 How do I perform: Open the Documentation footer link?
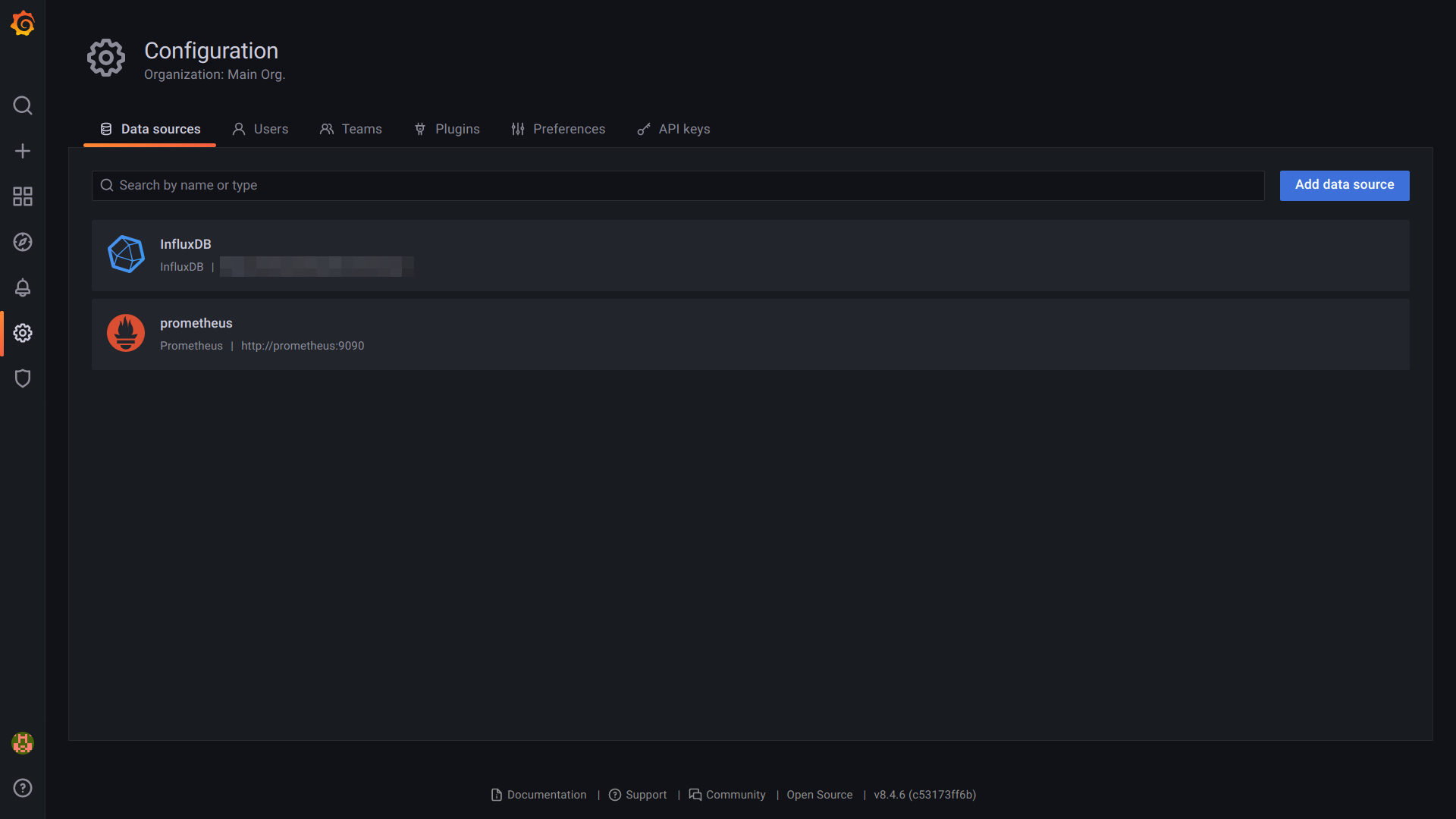pos(539,795)
